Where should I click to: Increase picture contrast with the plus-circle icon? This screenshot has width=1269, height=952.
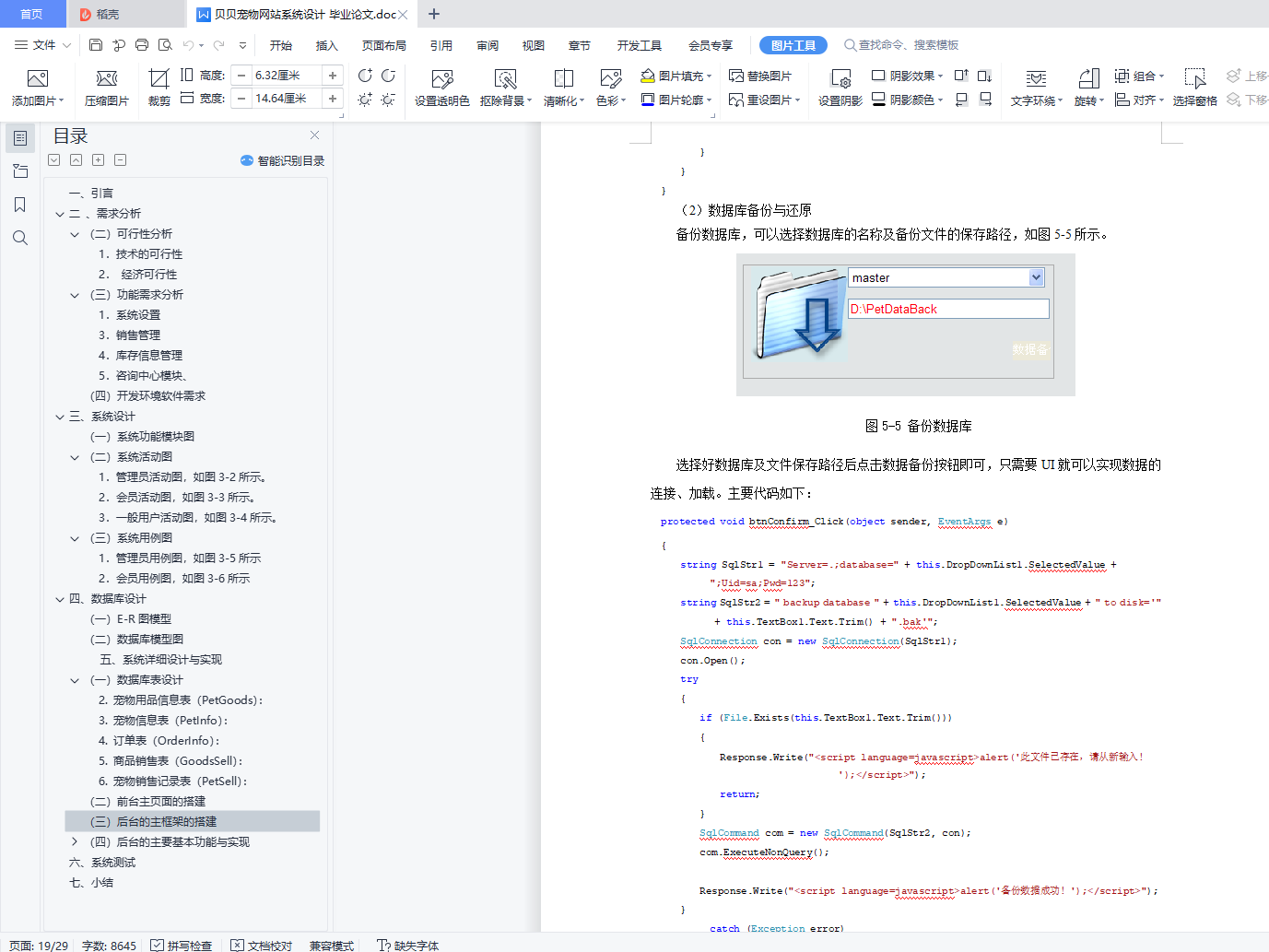[x=365, y=76]
